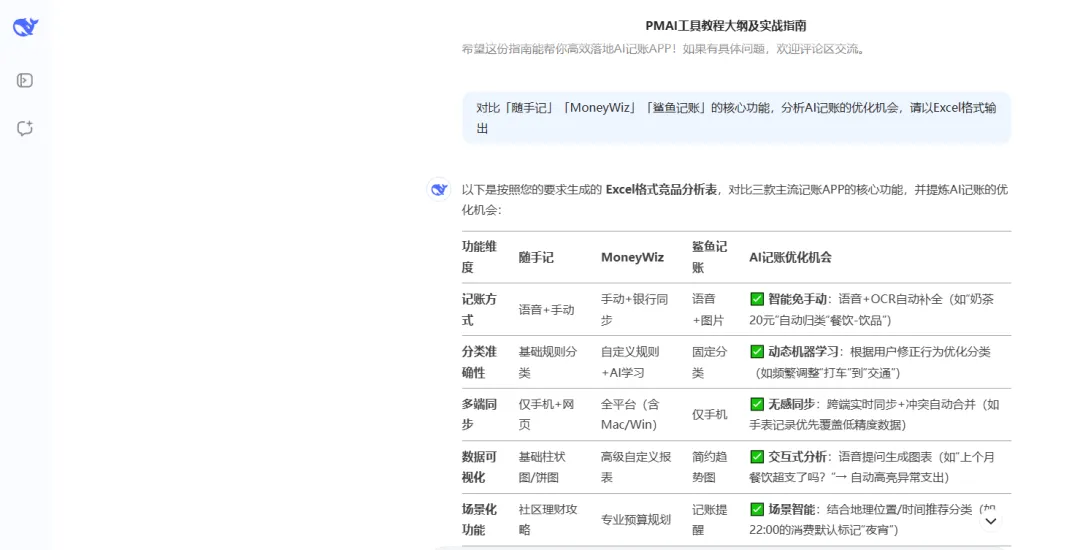Click green check mark before 场景智能
This screenshot has width=1080, height=550.
pos(757,508)
